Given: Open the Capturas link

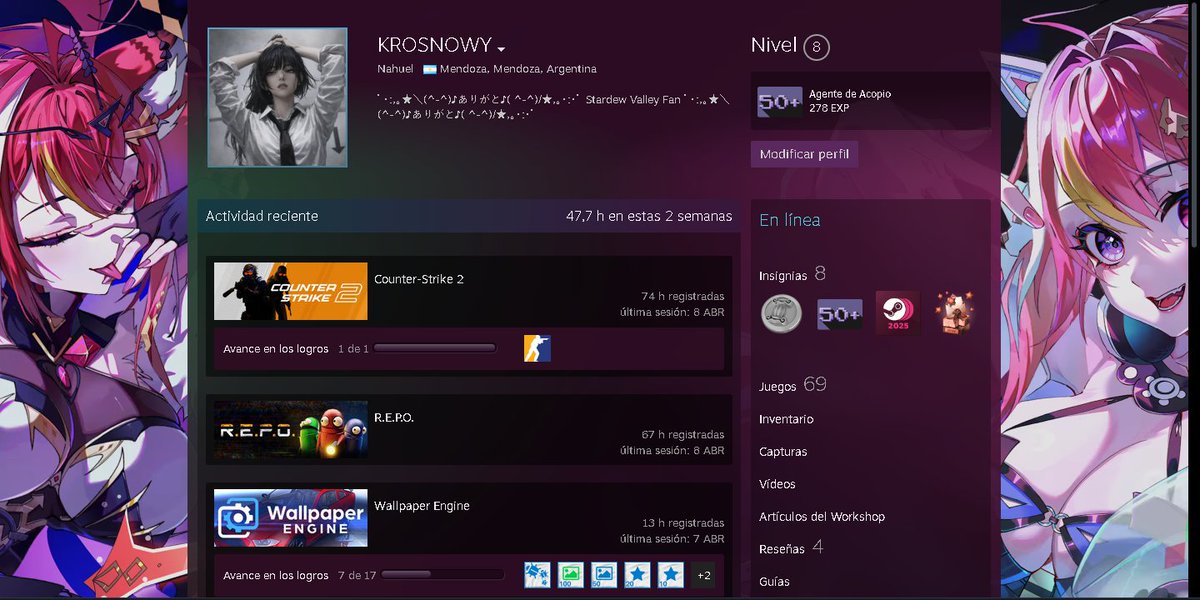Looking at the screenshot, I should (x=783, y=452).
